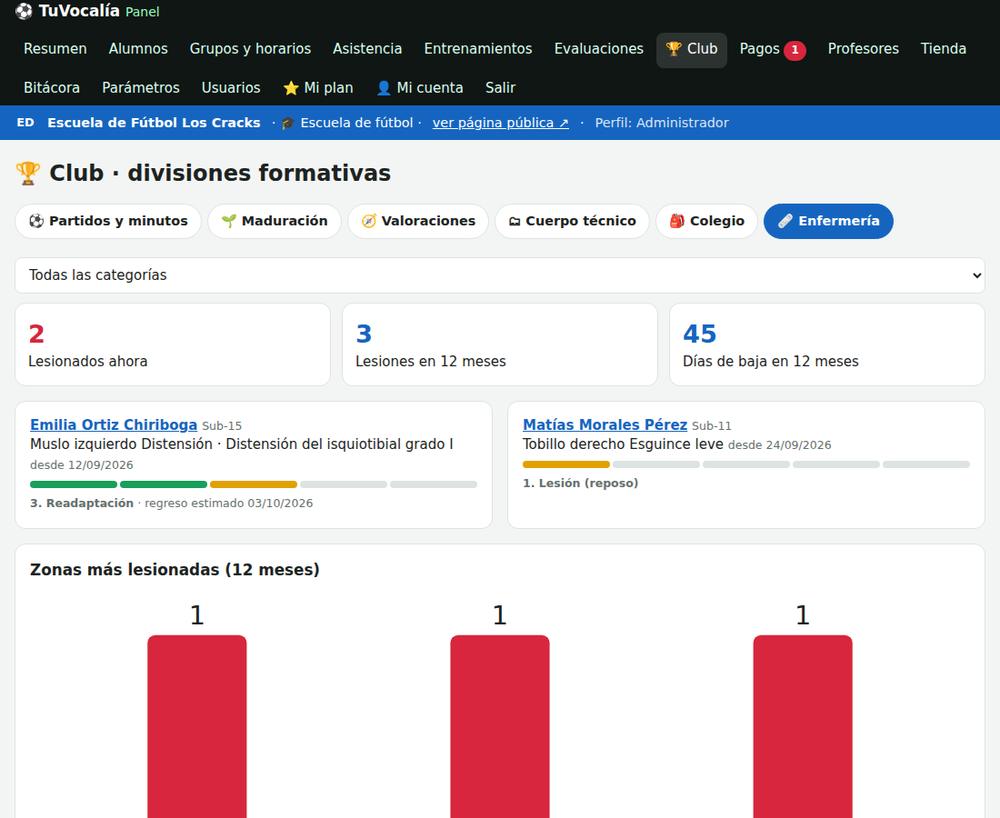Click the TuVocalía soccer ball logo
The height and width of the screenshot is (818, 1000).
tap(24, 11)
